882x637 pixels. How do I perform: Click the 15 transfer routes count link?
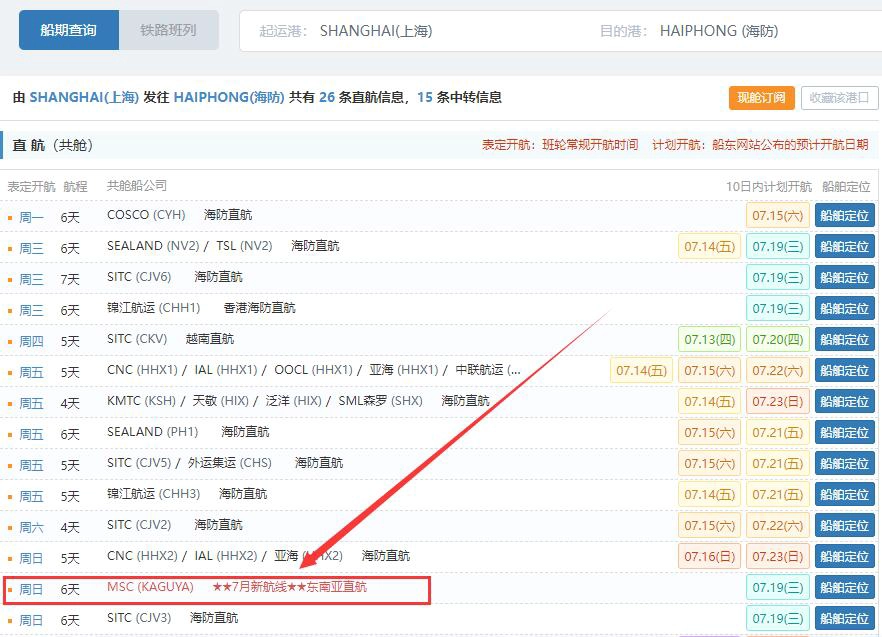click(x=425, y=97)
